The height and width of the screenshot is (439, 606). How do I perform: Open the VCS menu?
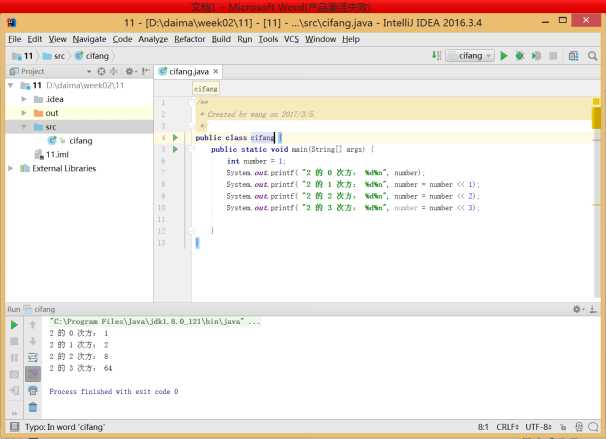point(291,39)
